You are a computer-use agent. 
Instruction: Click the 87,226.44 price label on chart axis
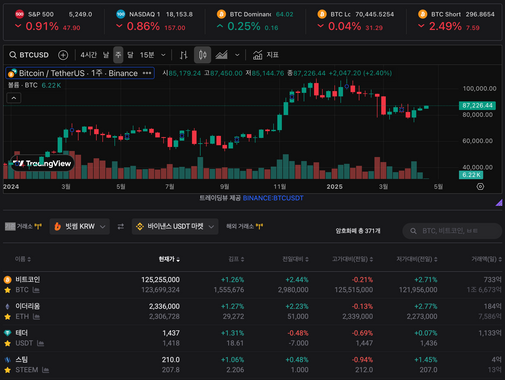point(477,106)
